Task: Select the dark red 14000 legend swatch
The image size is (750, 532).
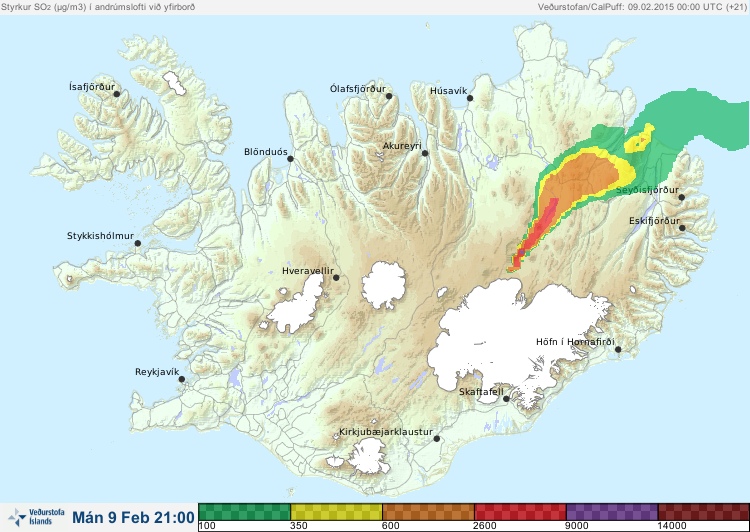Action: point(704,512)
